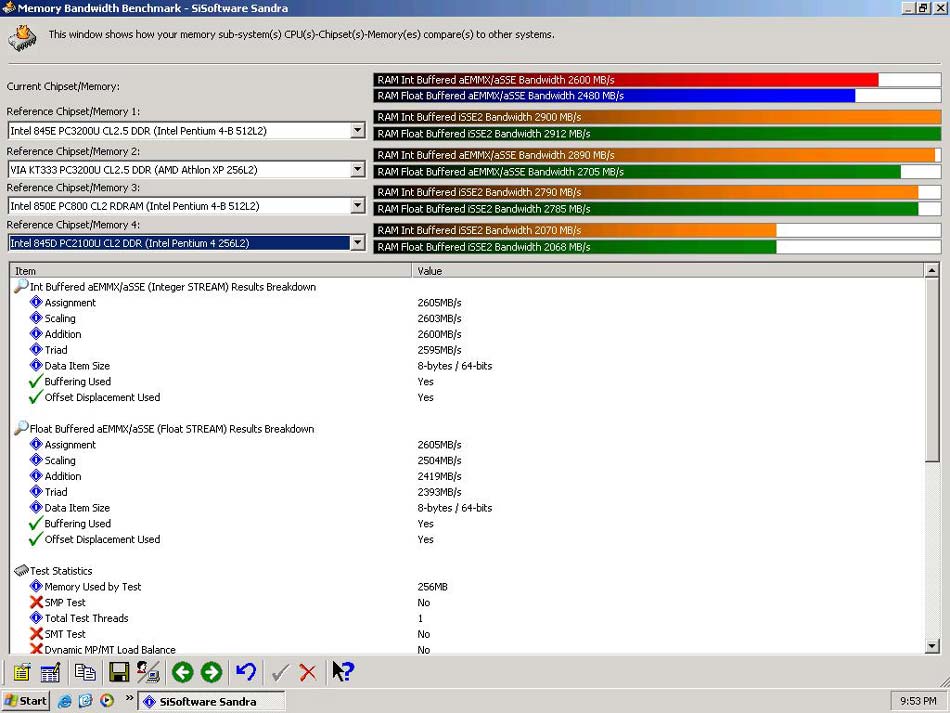Click the green back arrow icon
The height and width of the screenshot is (713, 950).
[182, 672]
